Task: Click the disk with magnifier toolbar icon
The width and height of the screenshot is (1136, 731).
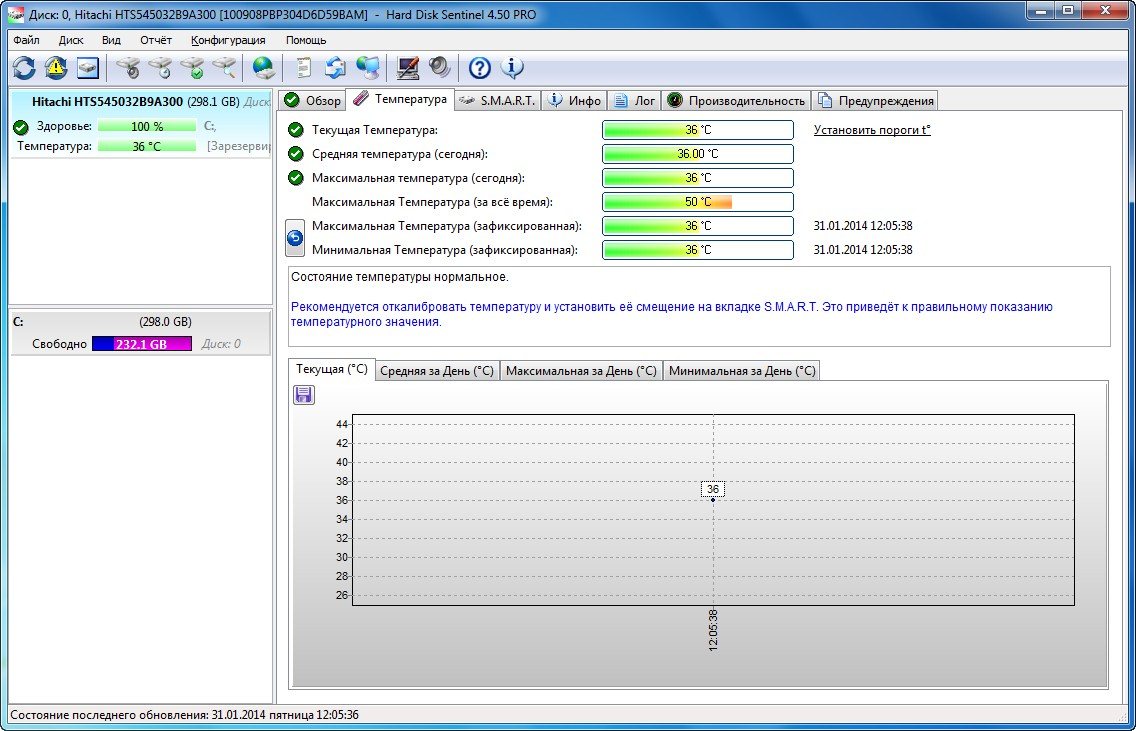Action: (x=225, y=68)
